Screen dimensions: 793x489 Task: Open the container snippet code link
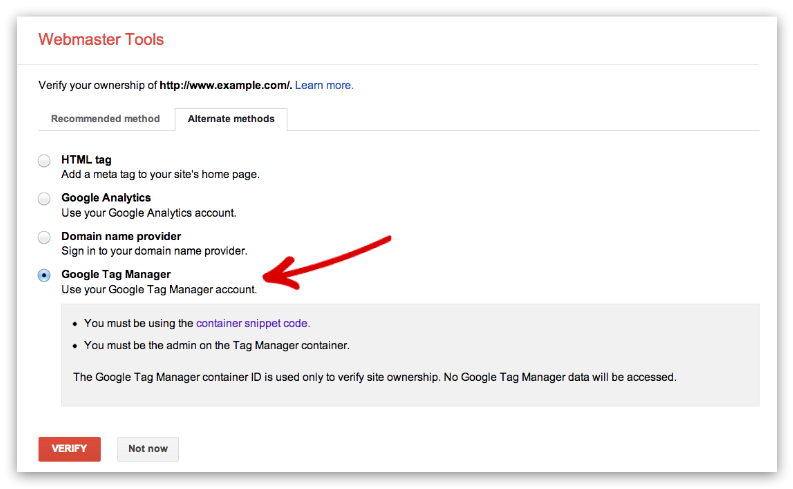[x=253, y=323]
